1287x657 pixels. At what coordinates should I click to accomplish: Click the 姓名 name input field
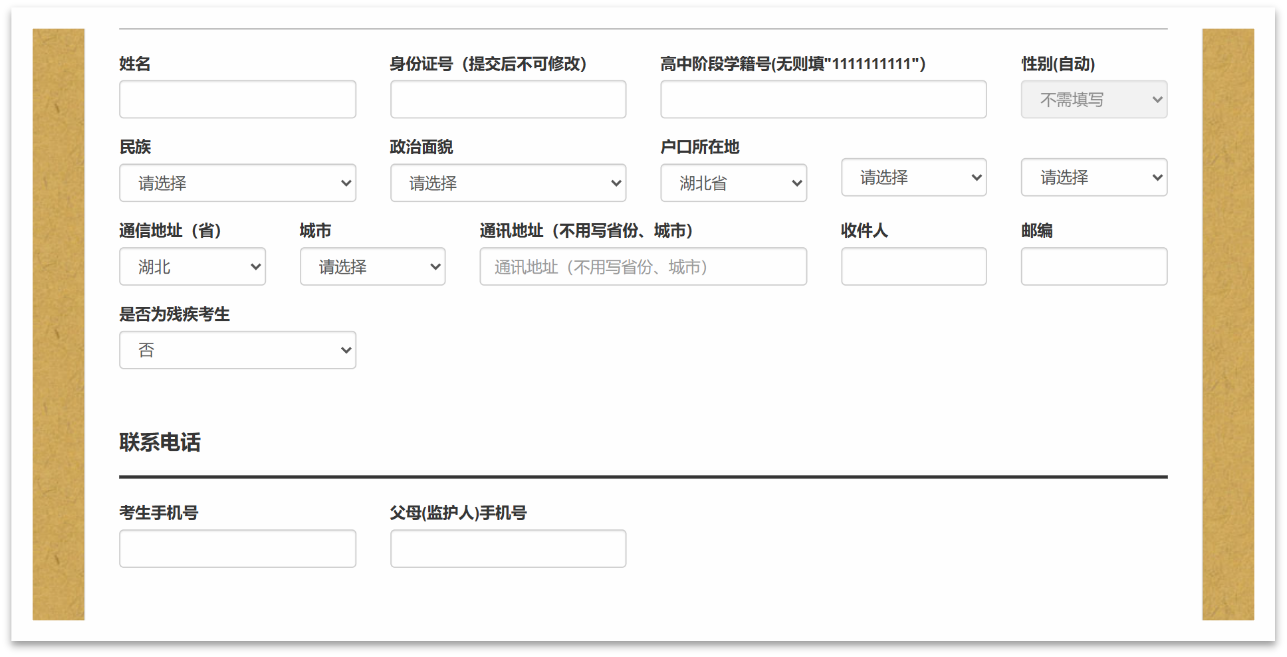click(237, 100)
